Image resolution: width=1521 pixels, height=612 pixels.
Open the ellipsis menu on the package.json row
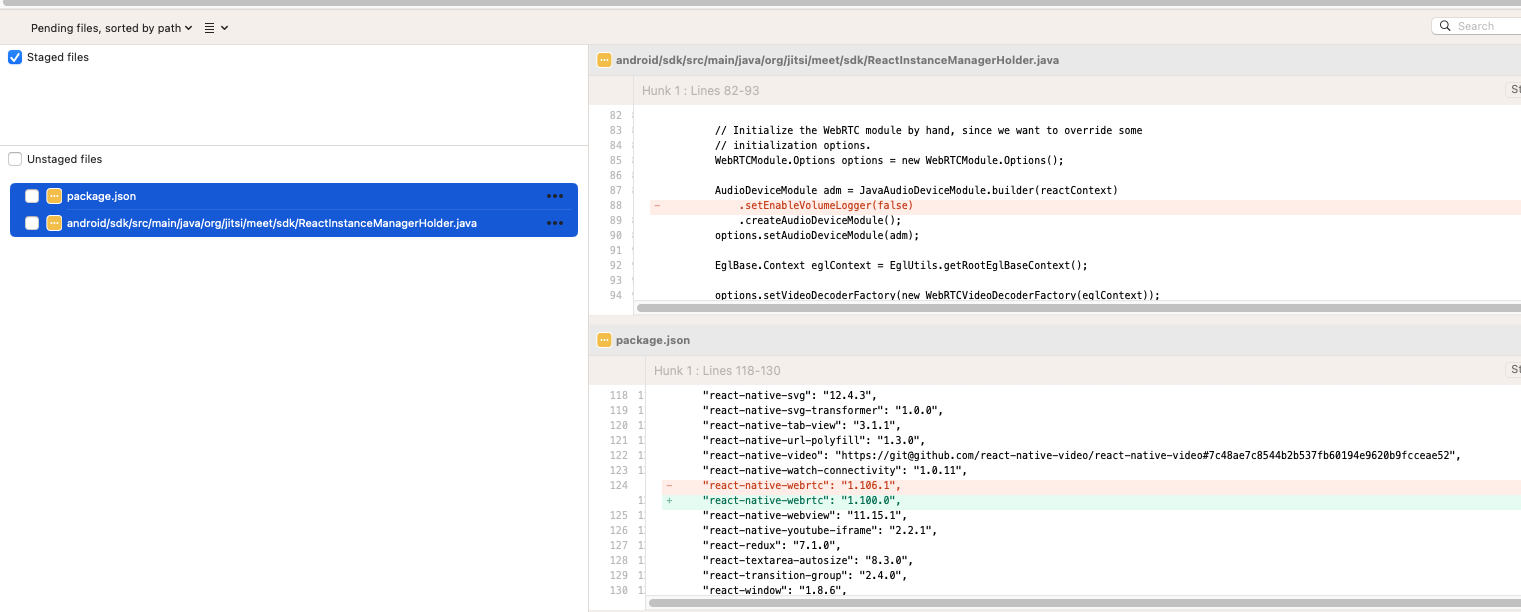(555, 196)
